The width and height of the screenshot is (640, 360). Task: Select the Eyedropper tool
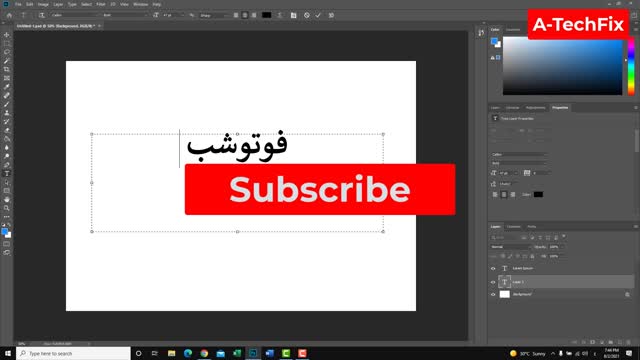[x=7, y=87]
